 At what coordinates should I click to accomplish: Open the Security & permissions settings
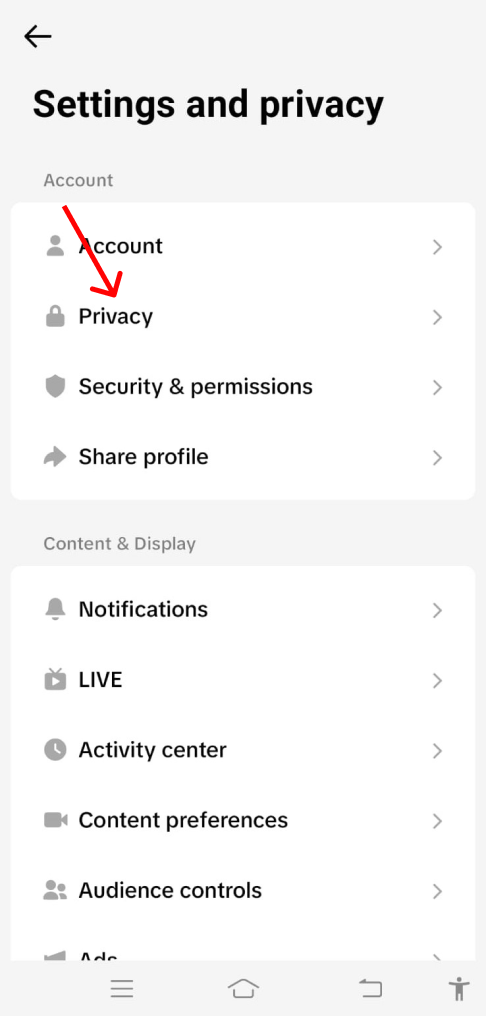click(243, 387)
